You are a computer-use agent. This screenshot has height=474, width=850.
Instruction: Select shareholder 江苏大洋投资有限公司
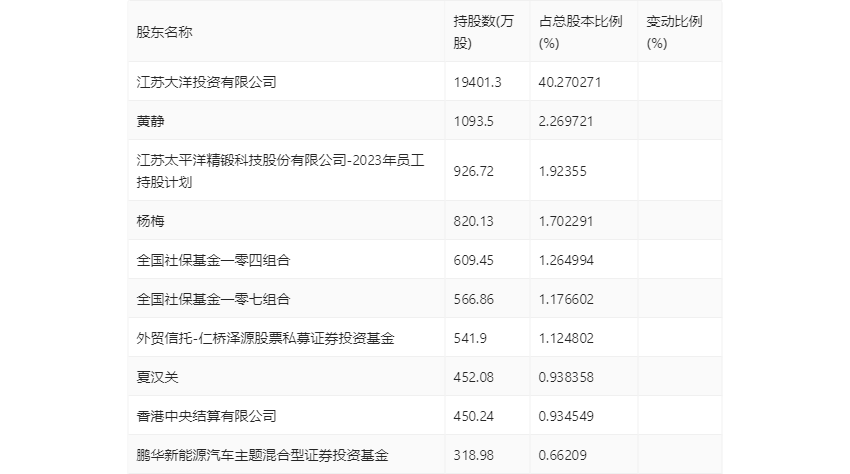[207, 82]
